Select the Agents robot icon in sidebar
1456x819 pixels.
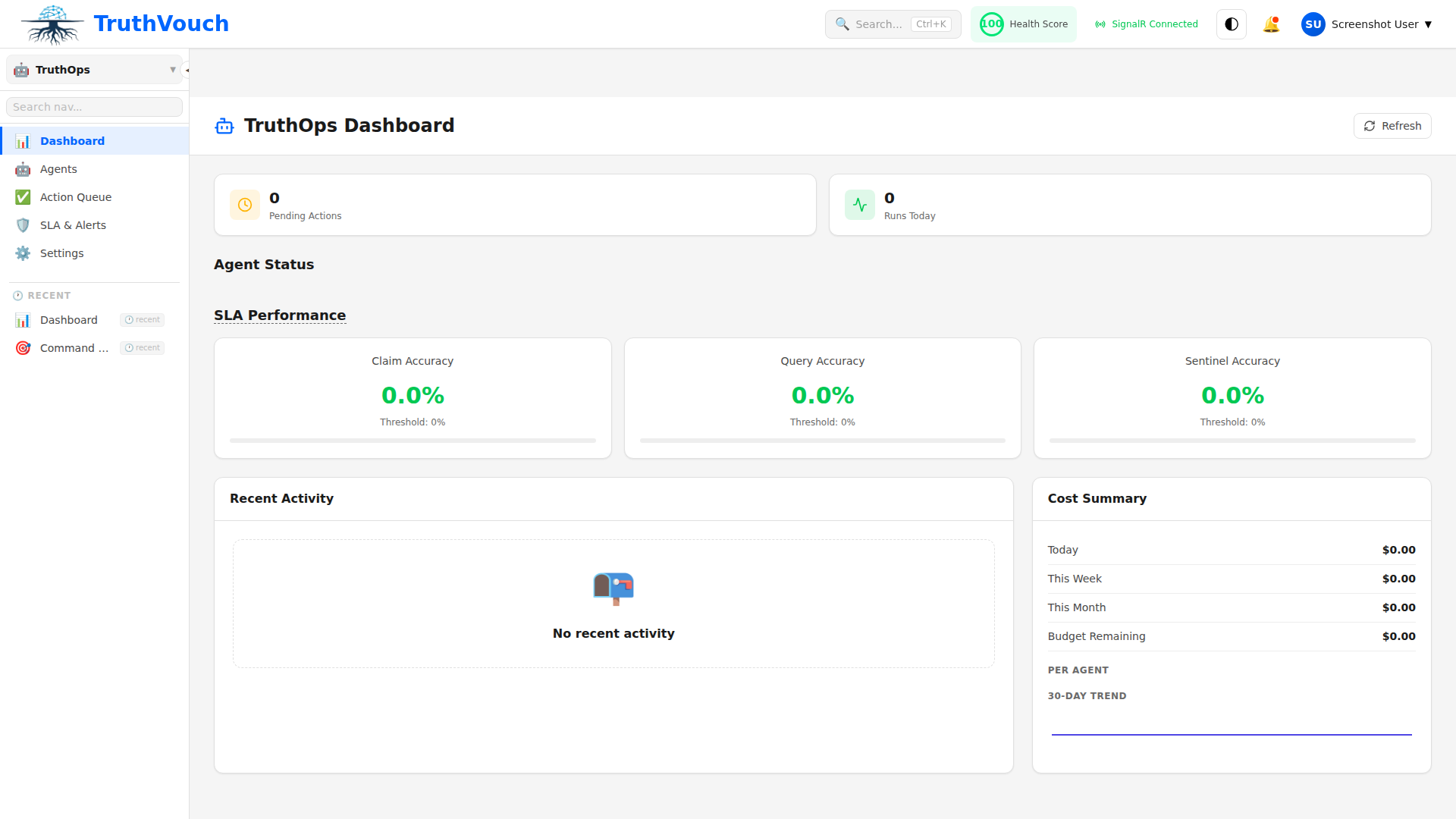pos(23,169)
